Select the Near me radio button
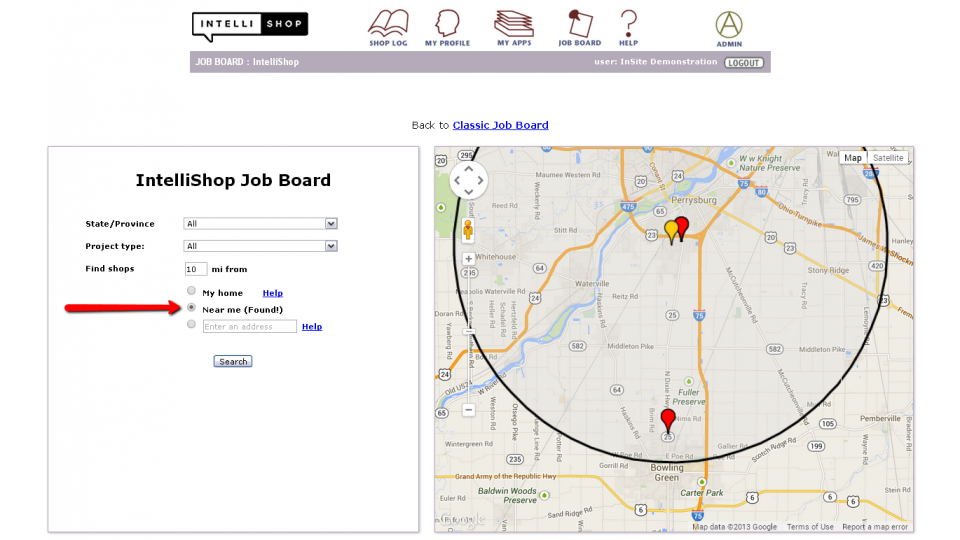This screenshot has height=540, width=960. (192, 309)
